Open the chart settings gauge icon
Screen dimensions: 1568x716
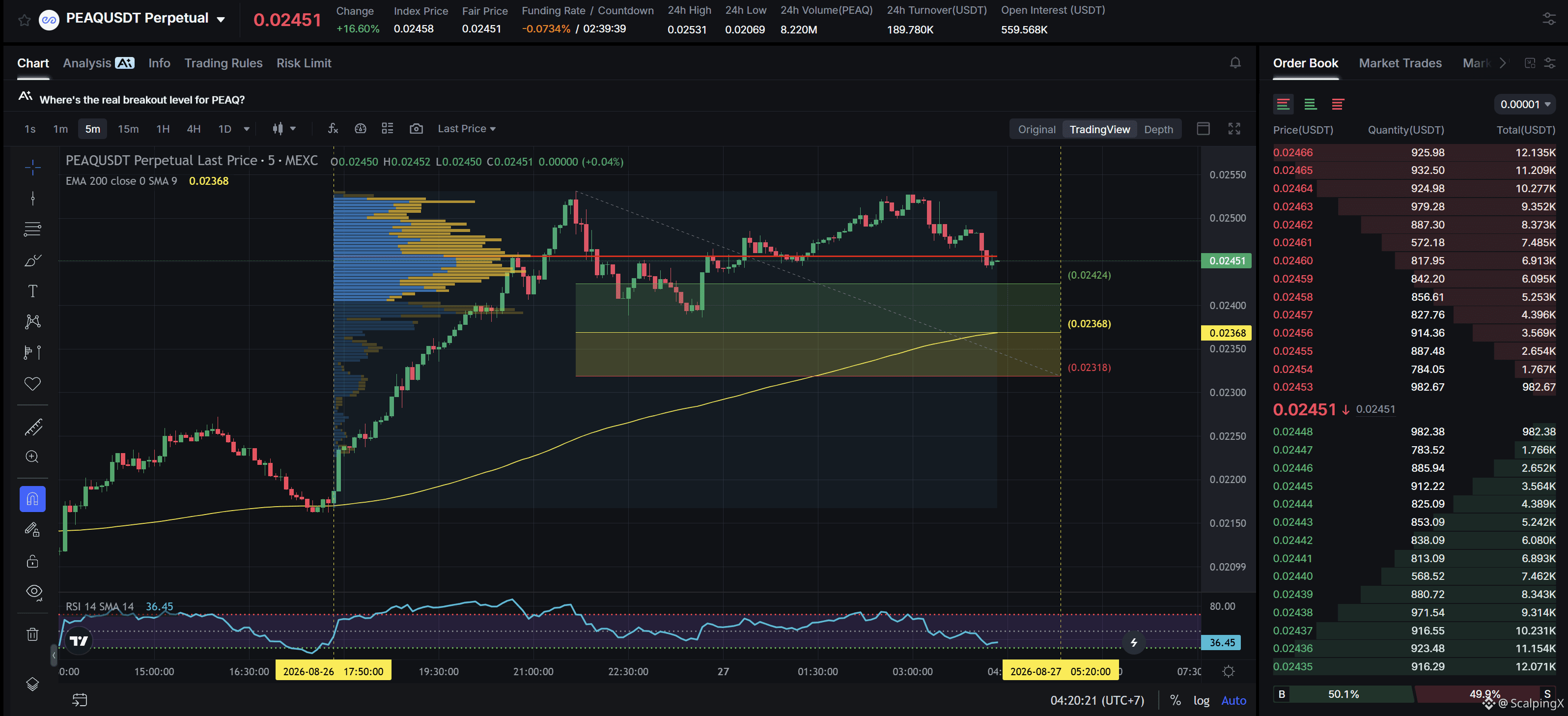coord(361,128)
